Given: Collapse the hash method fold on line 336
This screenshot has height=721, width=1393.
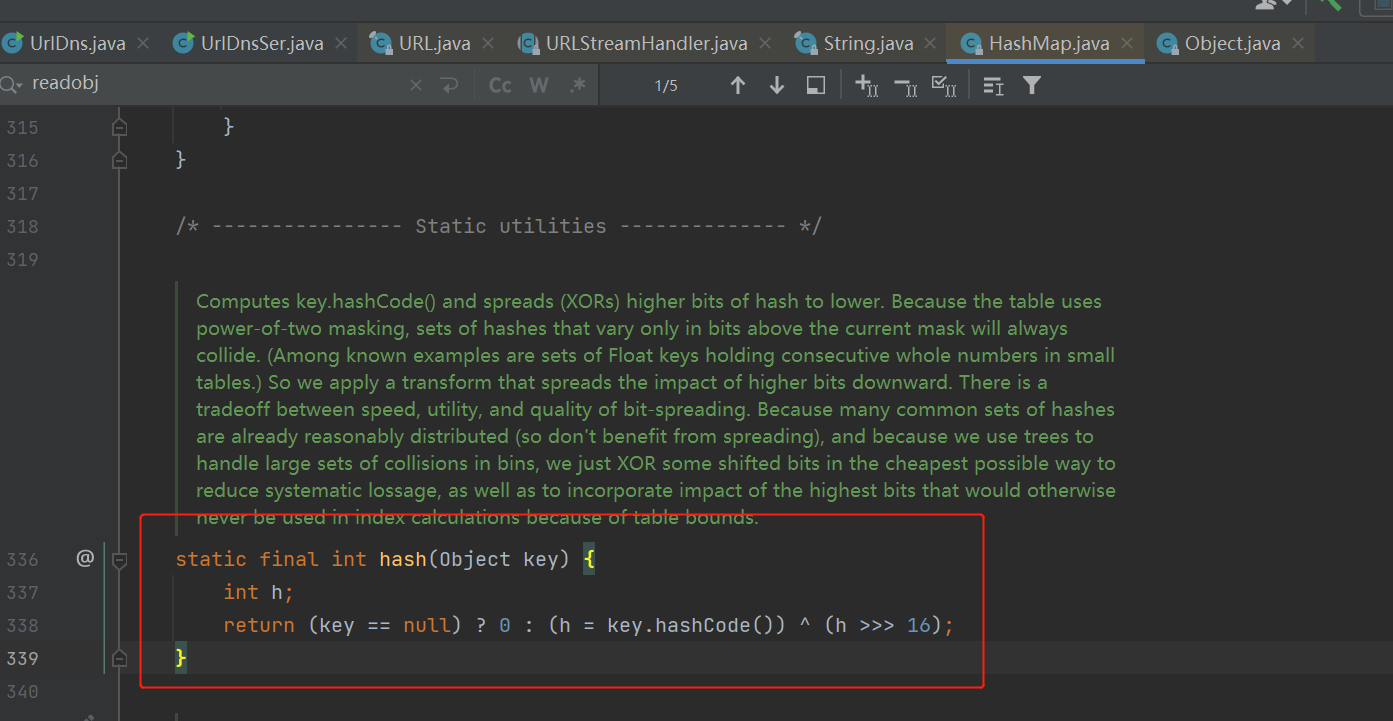Looking at the screenshot, I should 120,560.
